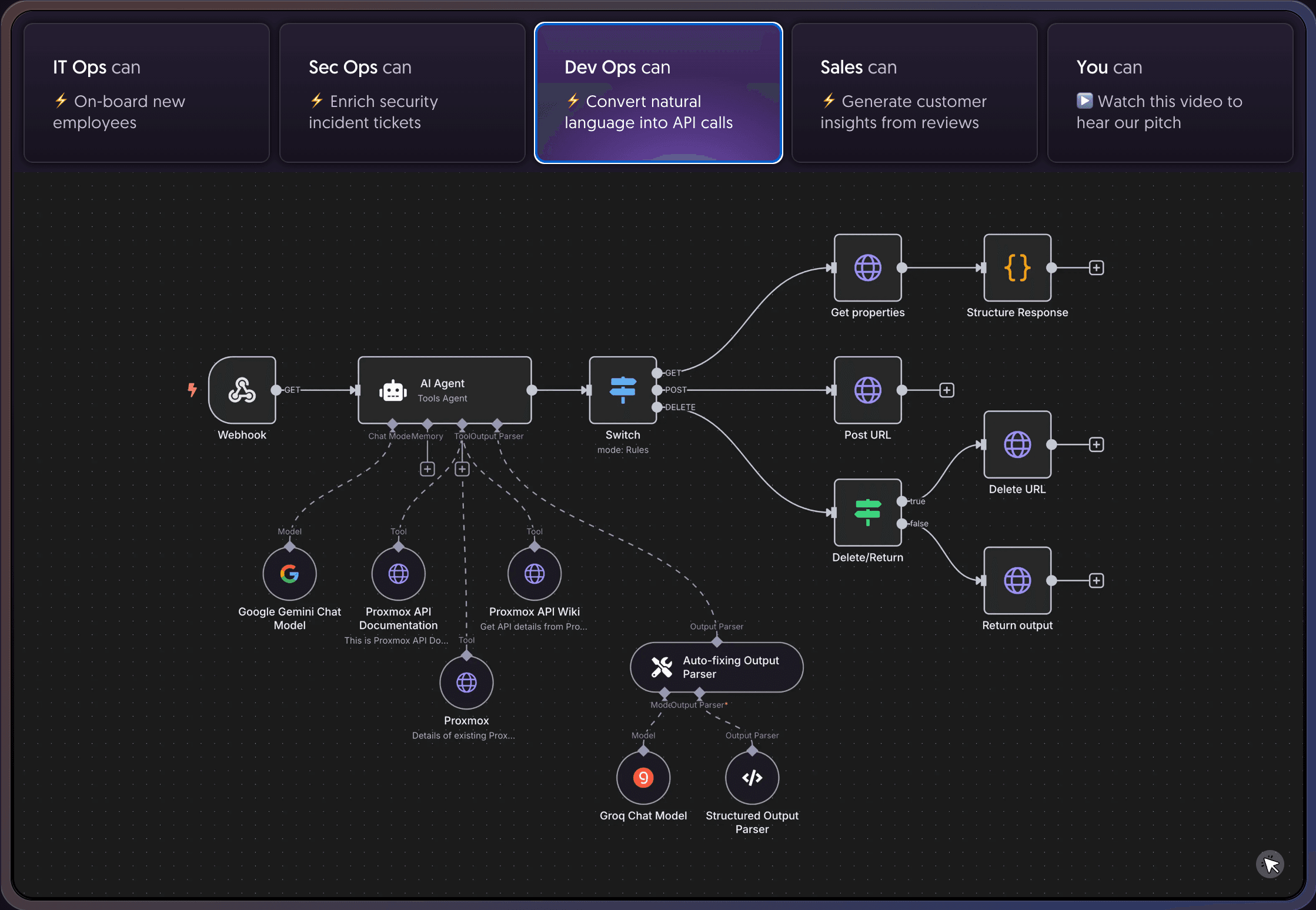Click the Webhook GET output connector

[x=276, y=390]
